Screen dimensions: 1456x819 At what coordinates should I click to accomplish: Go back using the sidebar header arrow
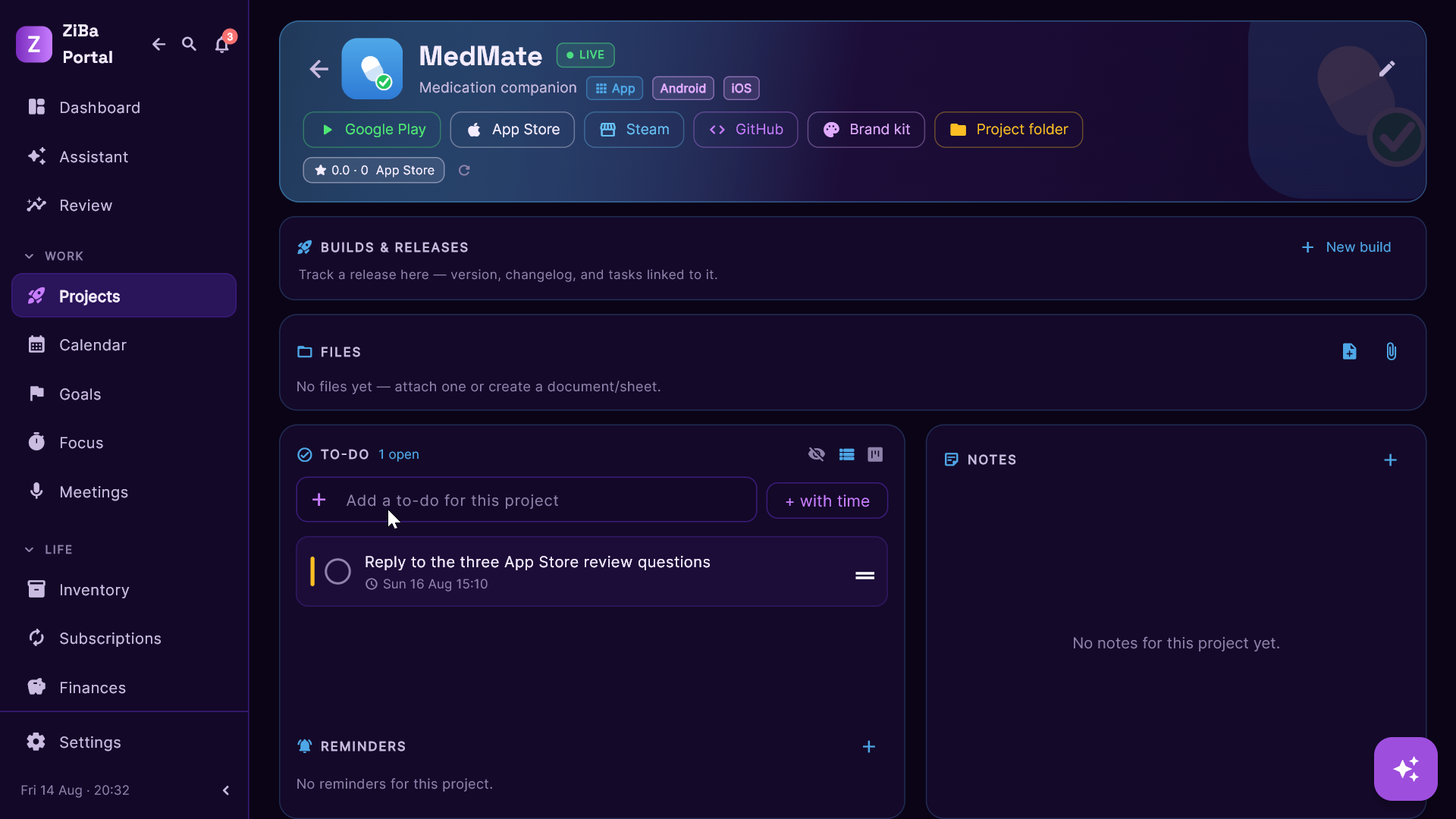(x=158, y=44)
